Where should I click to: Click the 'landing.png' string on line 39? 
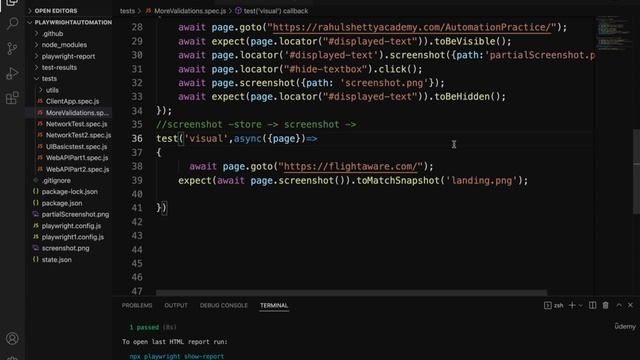481,180
